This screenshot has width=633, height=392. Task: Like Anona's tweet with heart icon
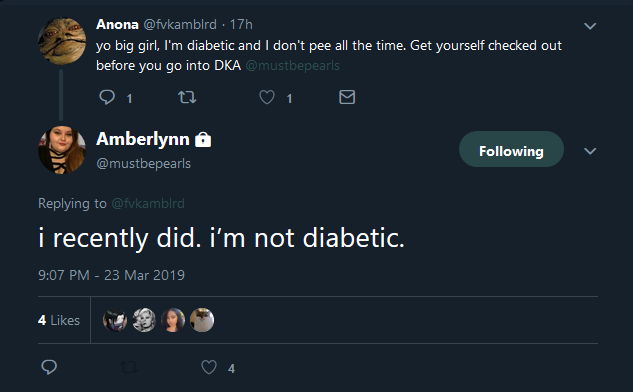267,97
